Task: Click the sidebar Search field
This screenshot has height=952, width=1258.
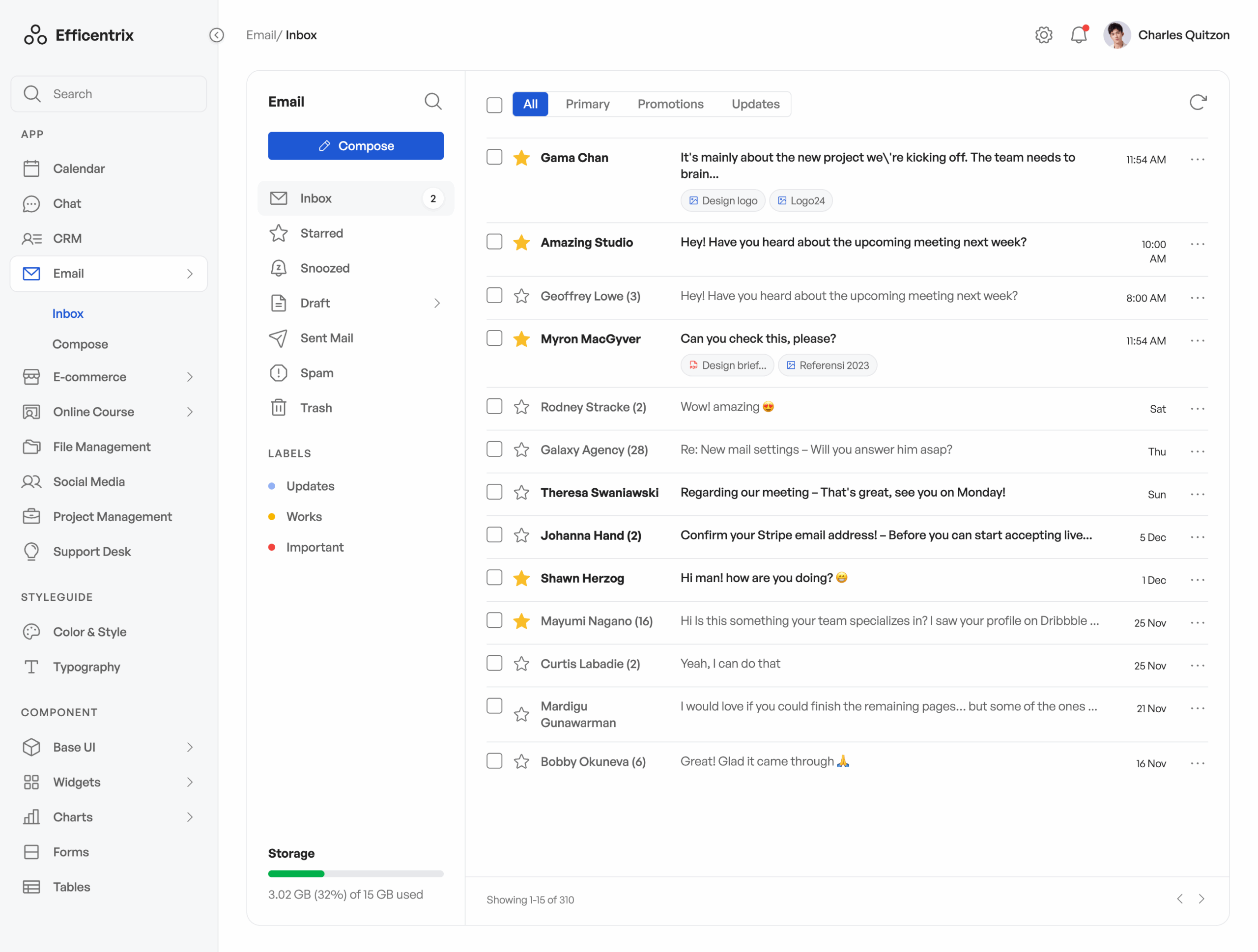Action: [109, 94]
